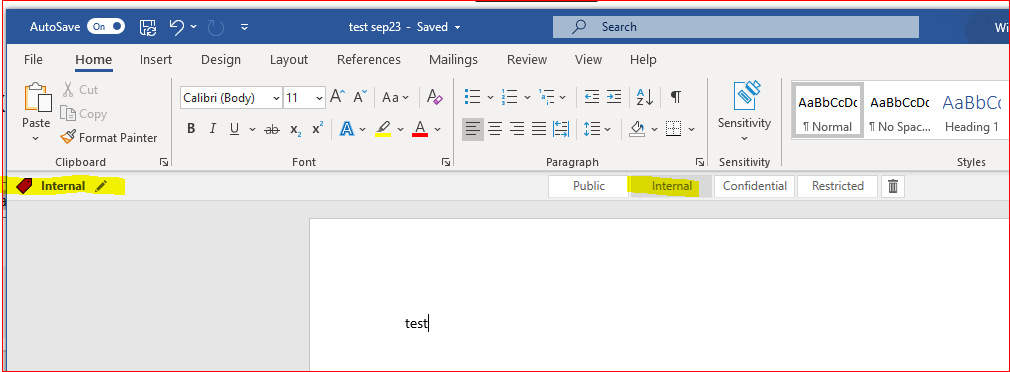Activate the Format Painter
The image size is (1010, 372).
pos(109,138)
